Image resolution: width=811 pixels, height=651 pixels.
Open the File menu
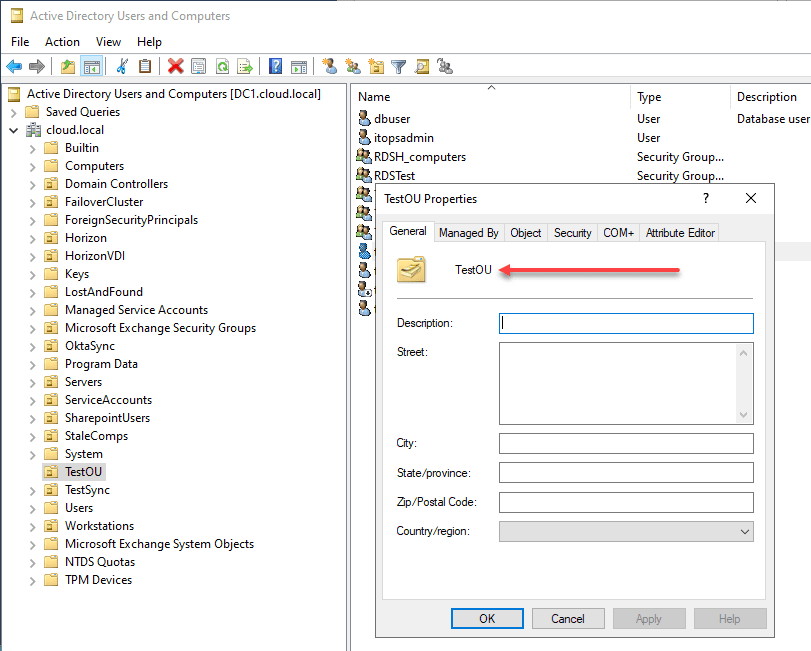click(x=20, y=42)
